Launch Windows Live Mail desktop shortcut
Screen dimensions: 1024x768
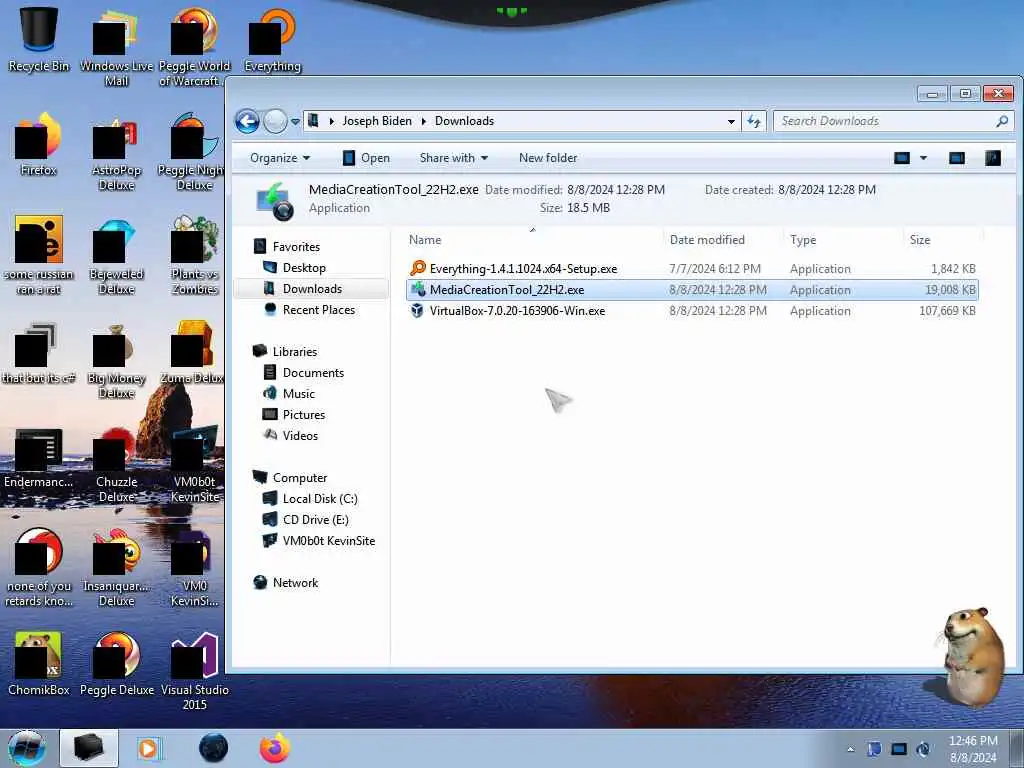point(116,48)
